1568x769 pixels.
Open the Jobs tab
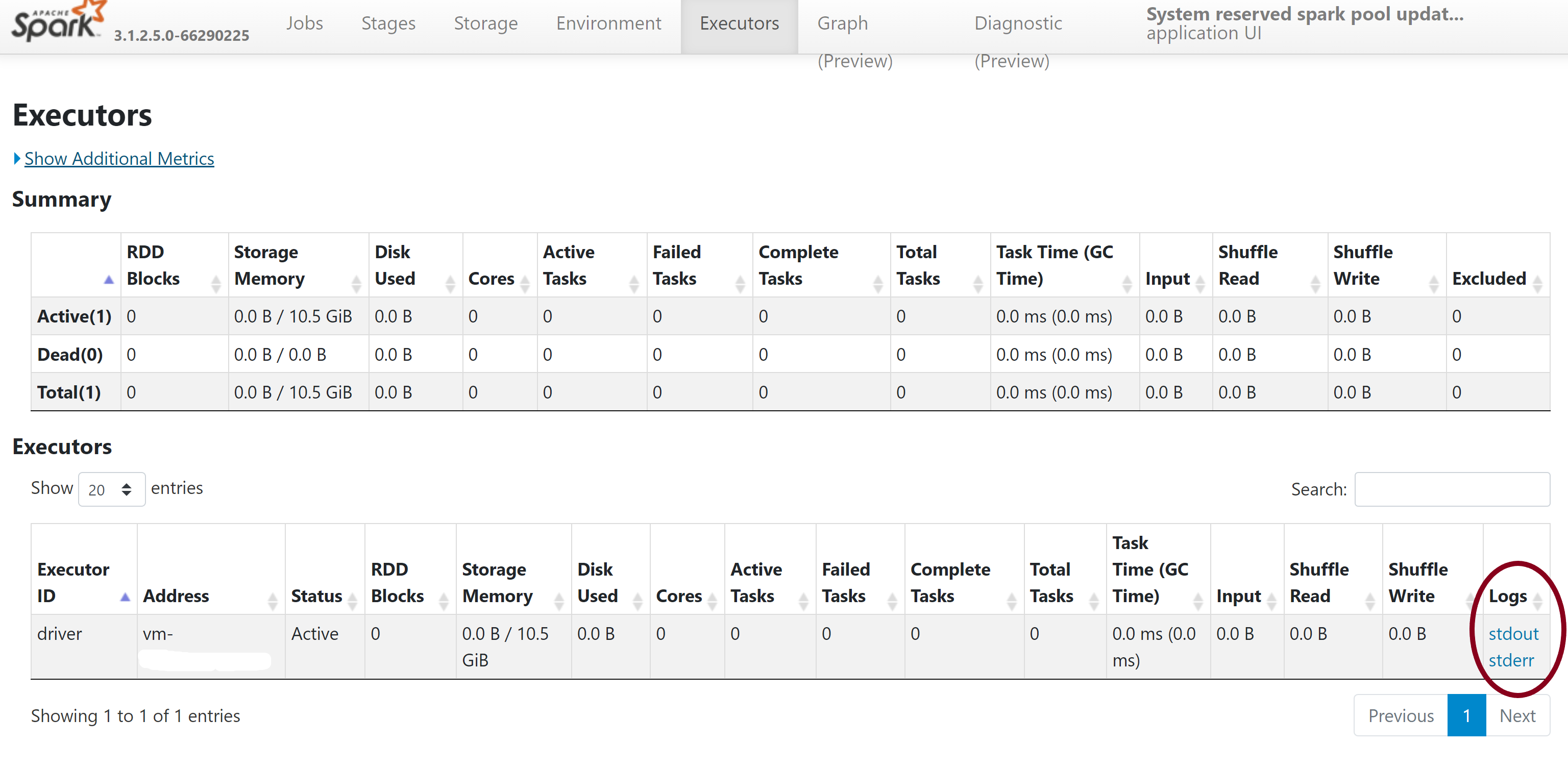pyautogui.click(x=304, y=23)
